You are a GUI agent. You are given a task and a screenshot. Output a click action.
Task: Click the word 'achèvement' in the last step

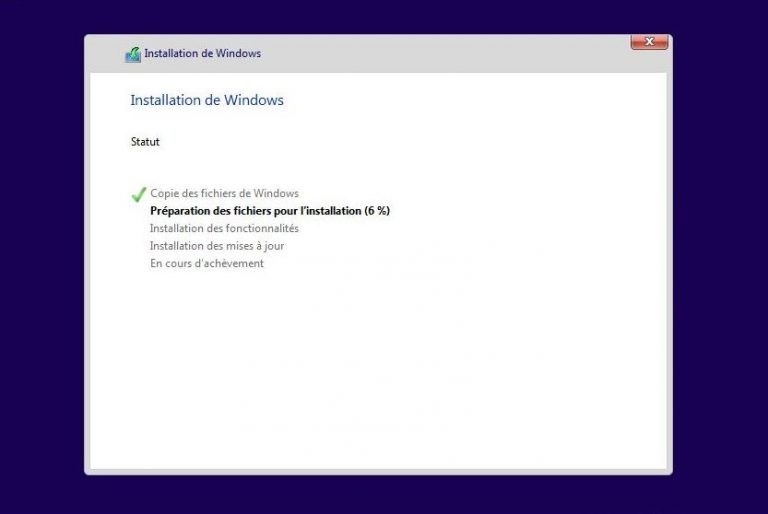234,263
